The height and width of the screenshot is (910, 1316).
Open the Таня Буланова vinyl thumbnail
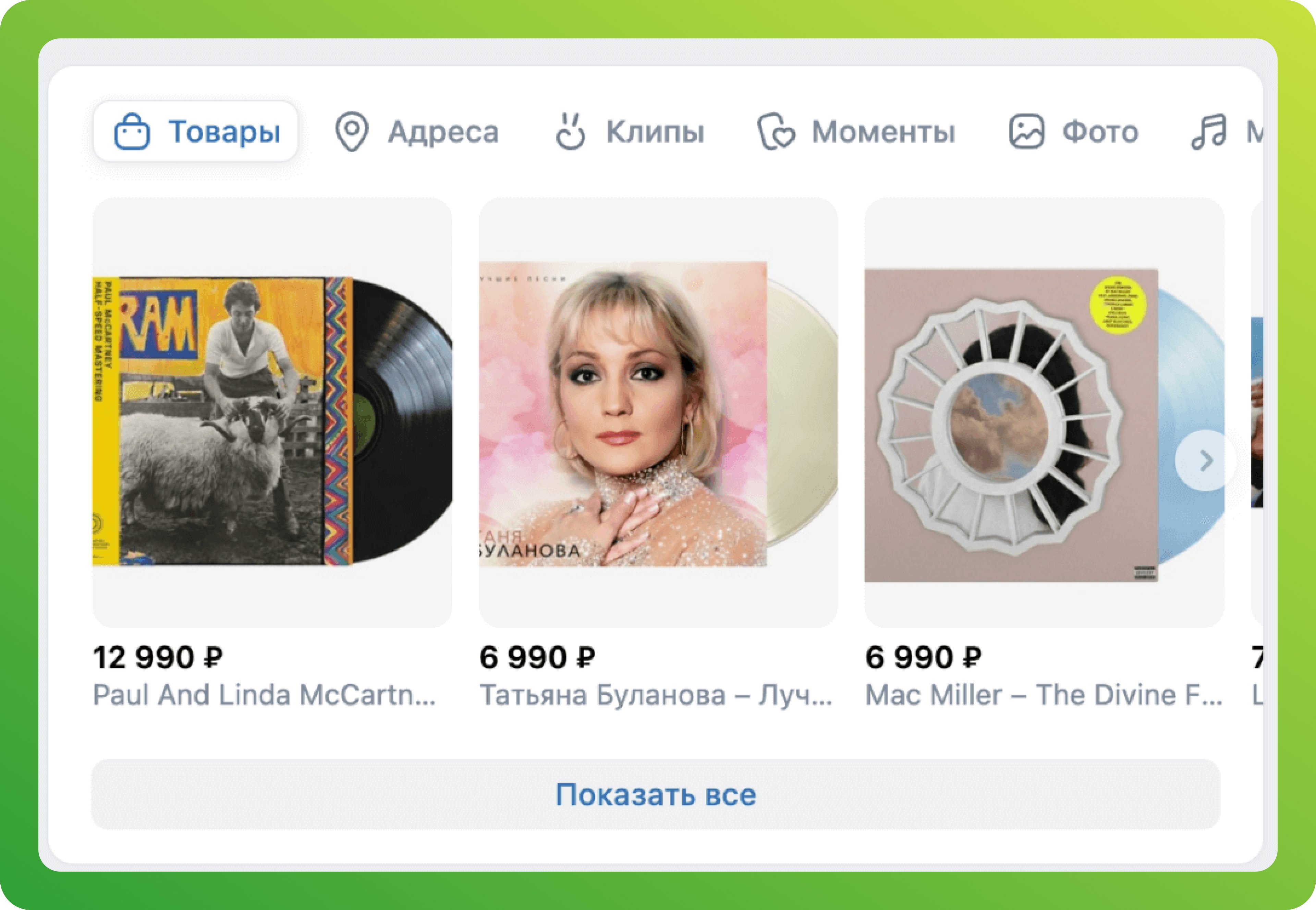(658, 414)
